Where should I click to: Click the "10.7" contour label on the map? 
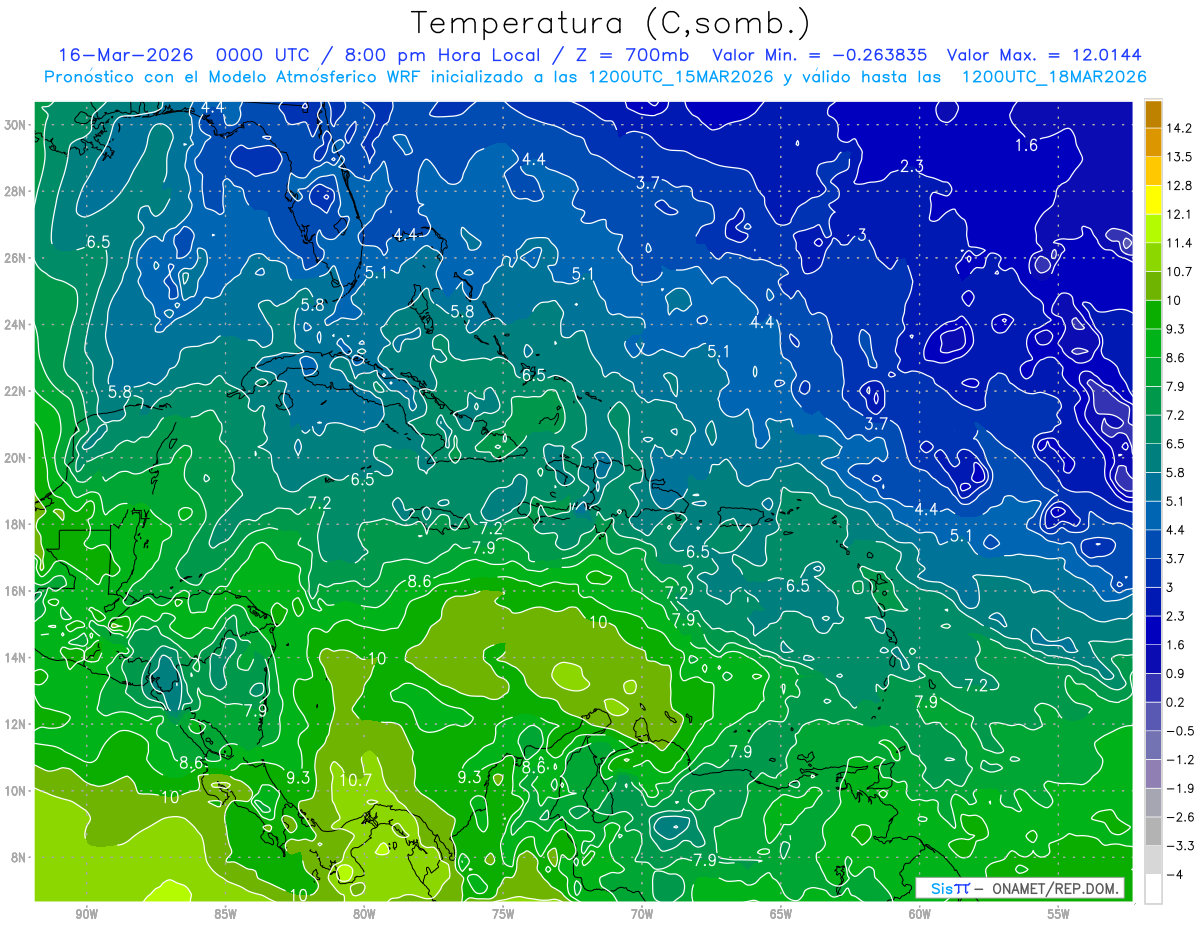click(355, 780)
